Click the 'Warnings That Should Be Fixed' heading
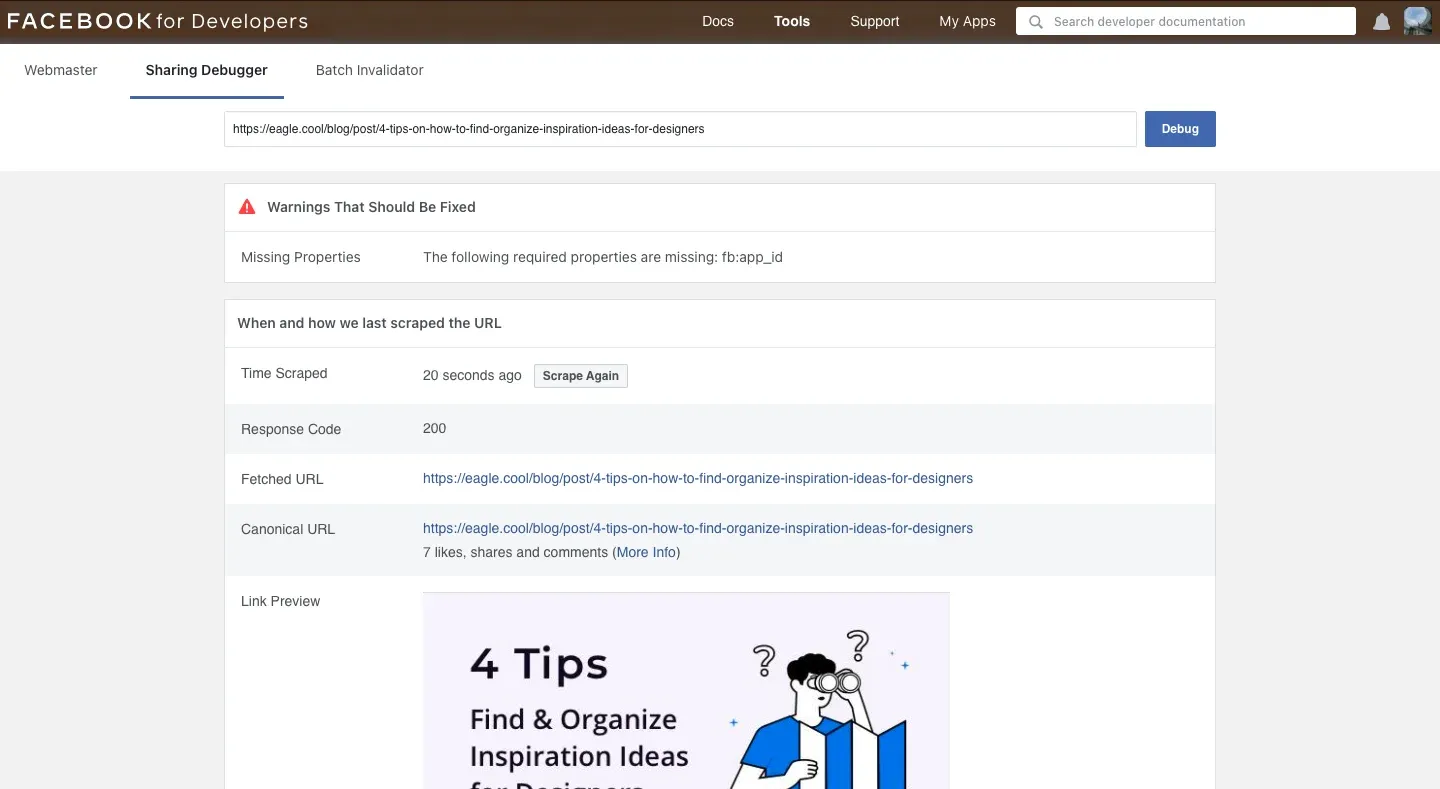Screen dimensions: 1440x789 point(371,207)
